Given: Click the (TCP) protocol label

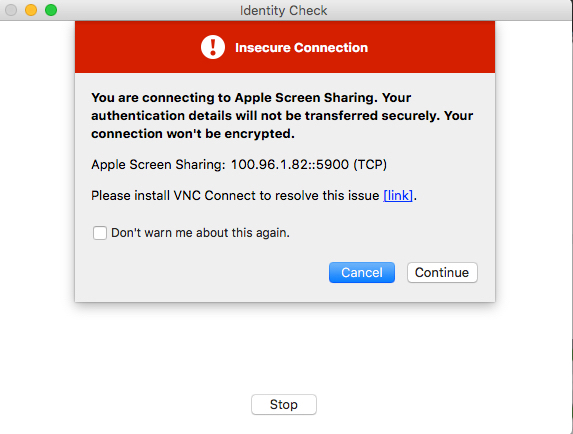Looking at the screenshot, I should (370, 165).
